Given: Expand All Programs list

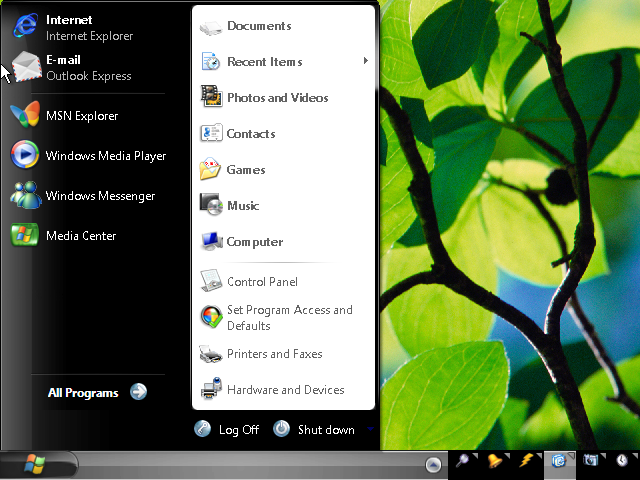Looking at the screenshot, I should pos(97,392).
